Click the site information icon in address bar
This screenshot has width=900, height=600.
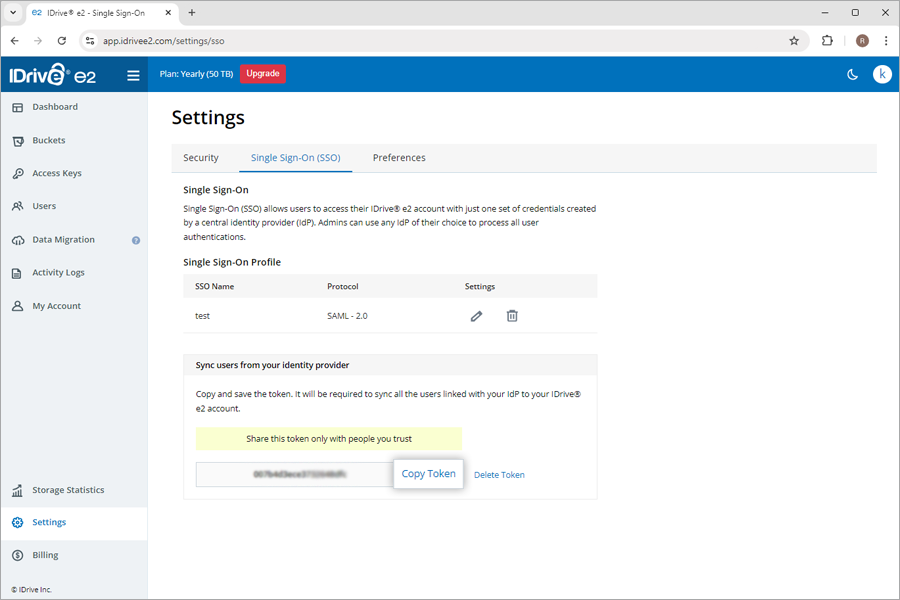coord(90,41)
